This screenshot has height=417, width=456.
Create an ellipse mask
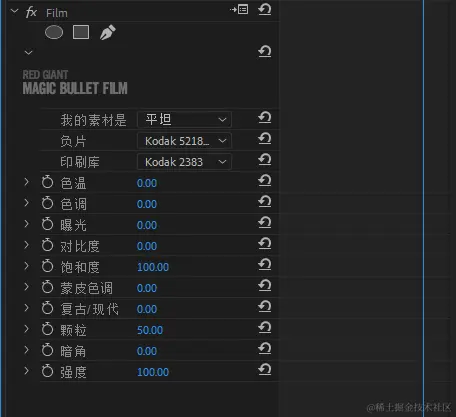pos(54,32)
